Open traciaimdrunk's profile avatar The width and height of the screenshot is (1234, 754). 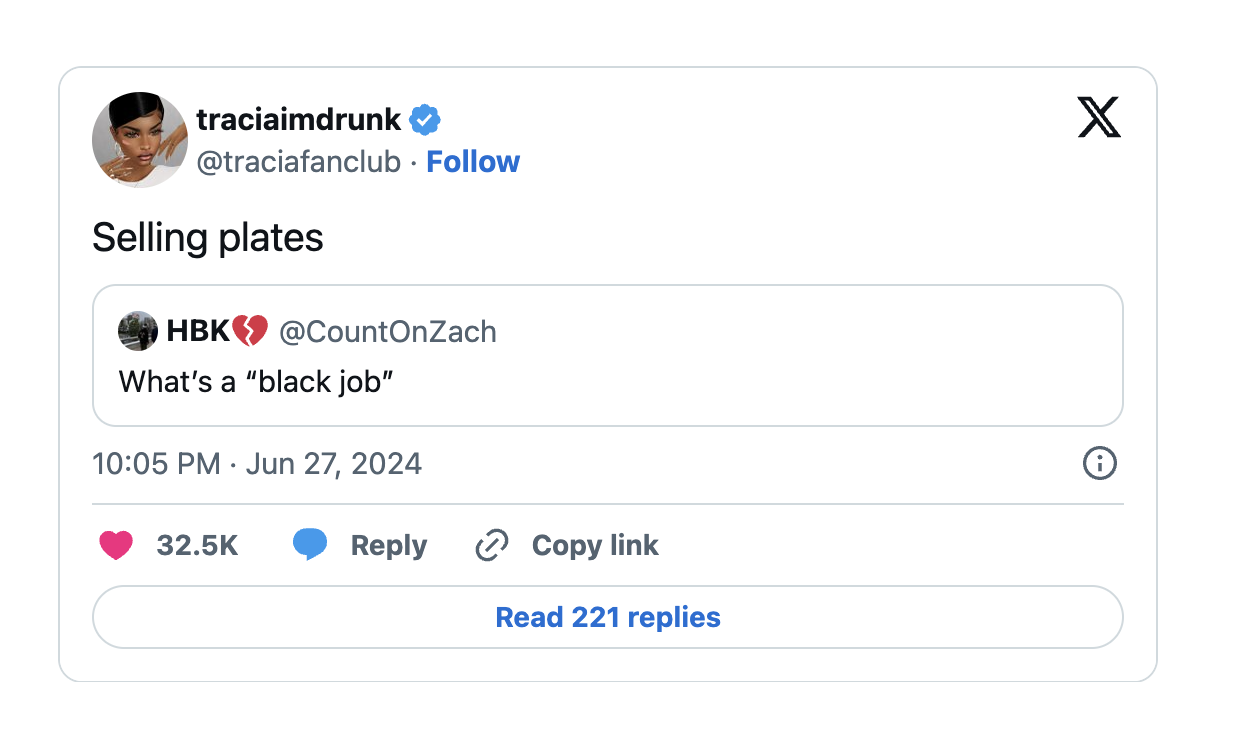140,140
